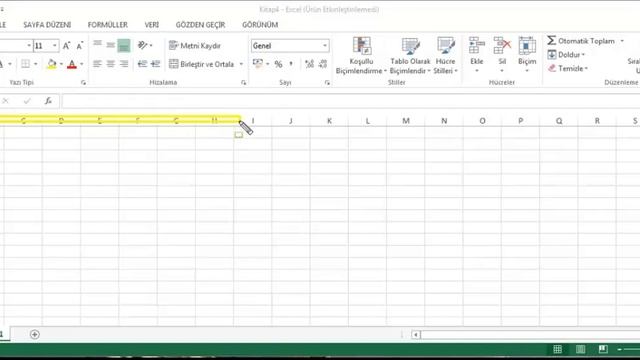Image resolution: width=640 pixels, height=360 pixels.
Task: Select column R header
Action: pos(597,121)
